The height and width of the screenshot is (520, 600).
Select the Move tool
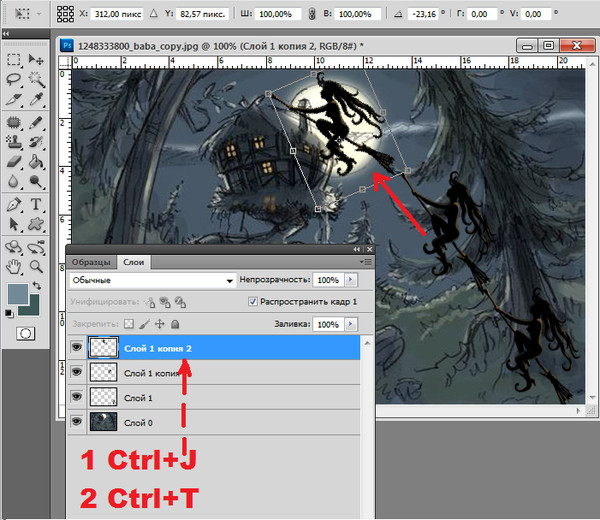(36, 60)
